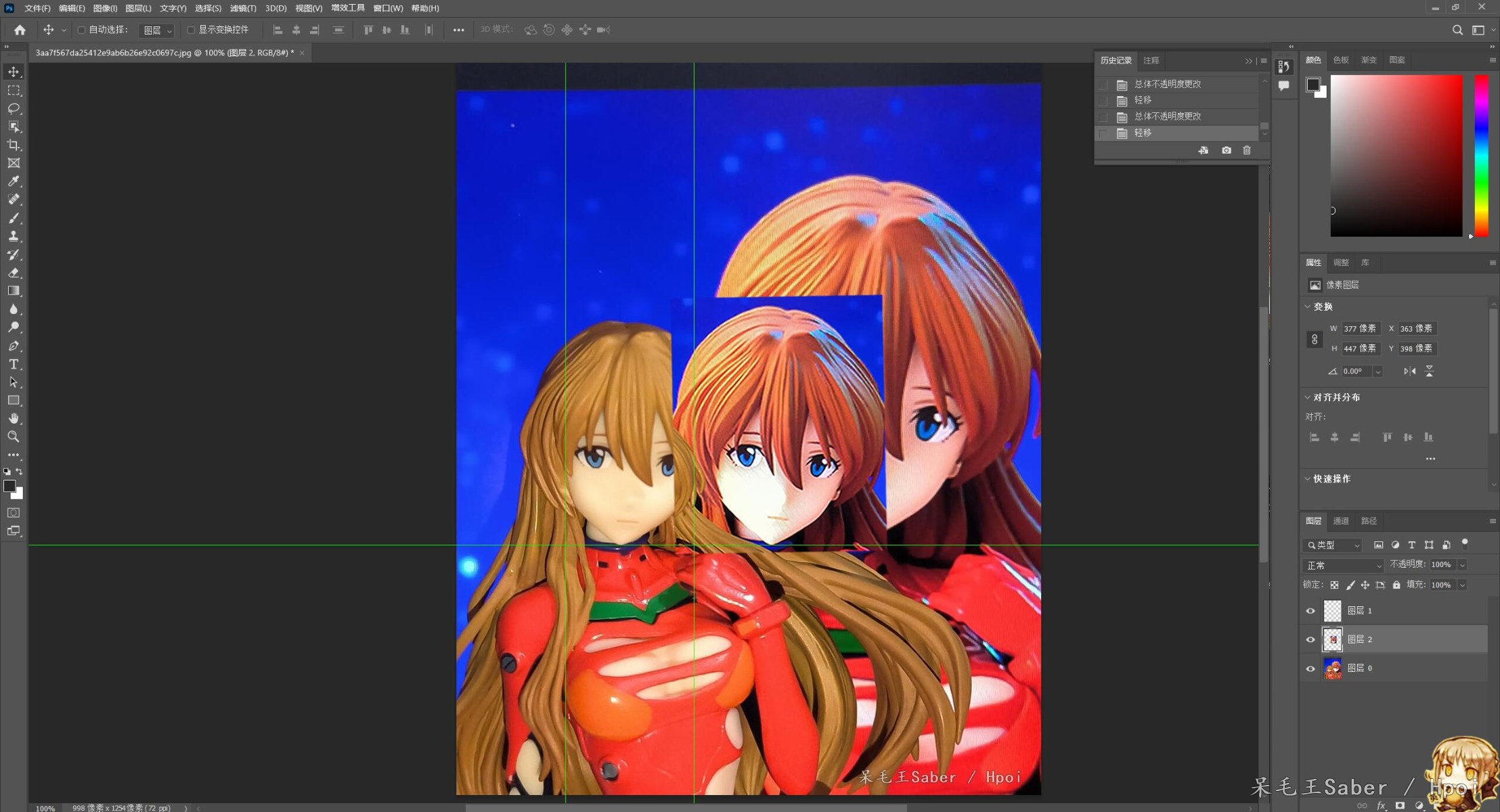Select the Rectangular Marquee tool
1500x812 pixels.
14,90
